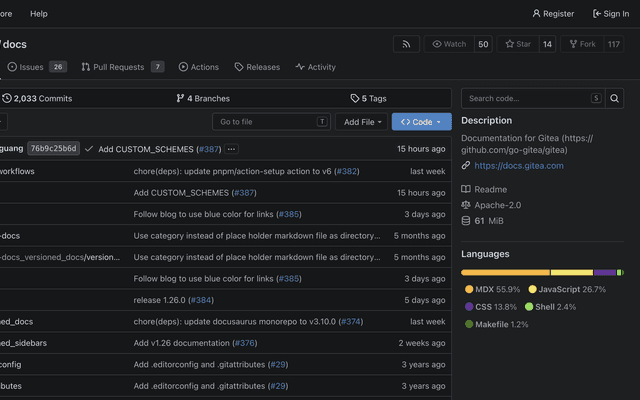
Task: View the 5 Tags list
Action: coord(368,98)
